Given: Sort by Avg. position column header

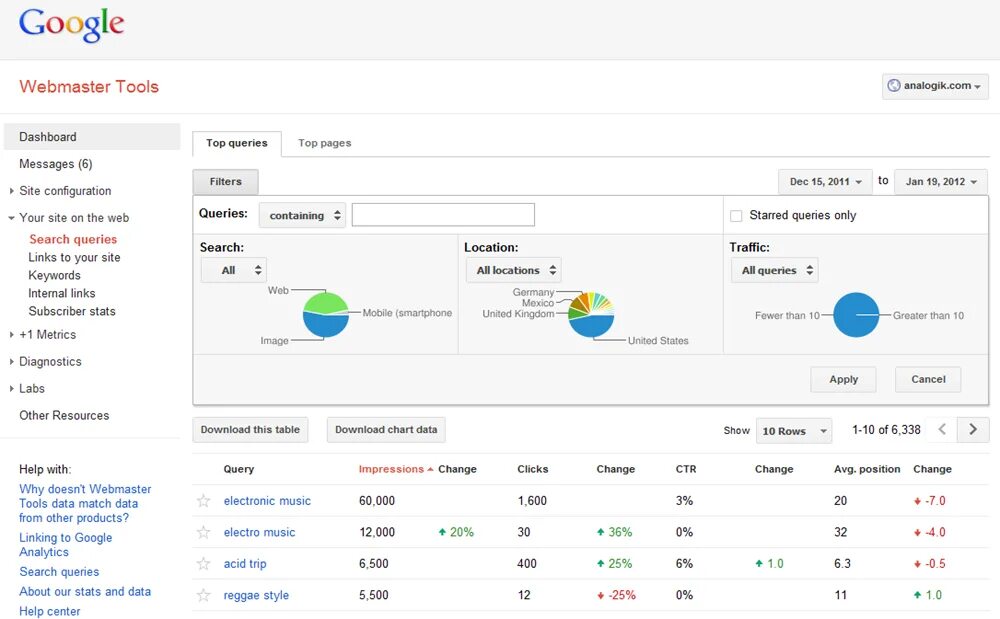Looking at the screenshot, I should (x=867, y=469).
